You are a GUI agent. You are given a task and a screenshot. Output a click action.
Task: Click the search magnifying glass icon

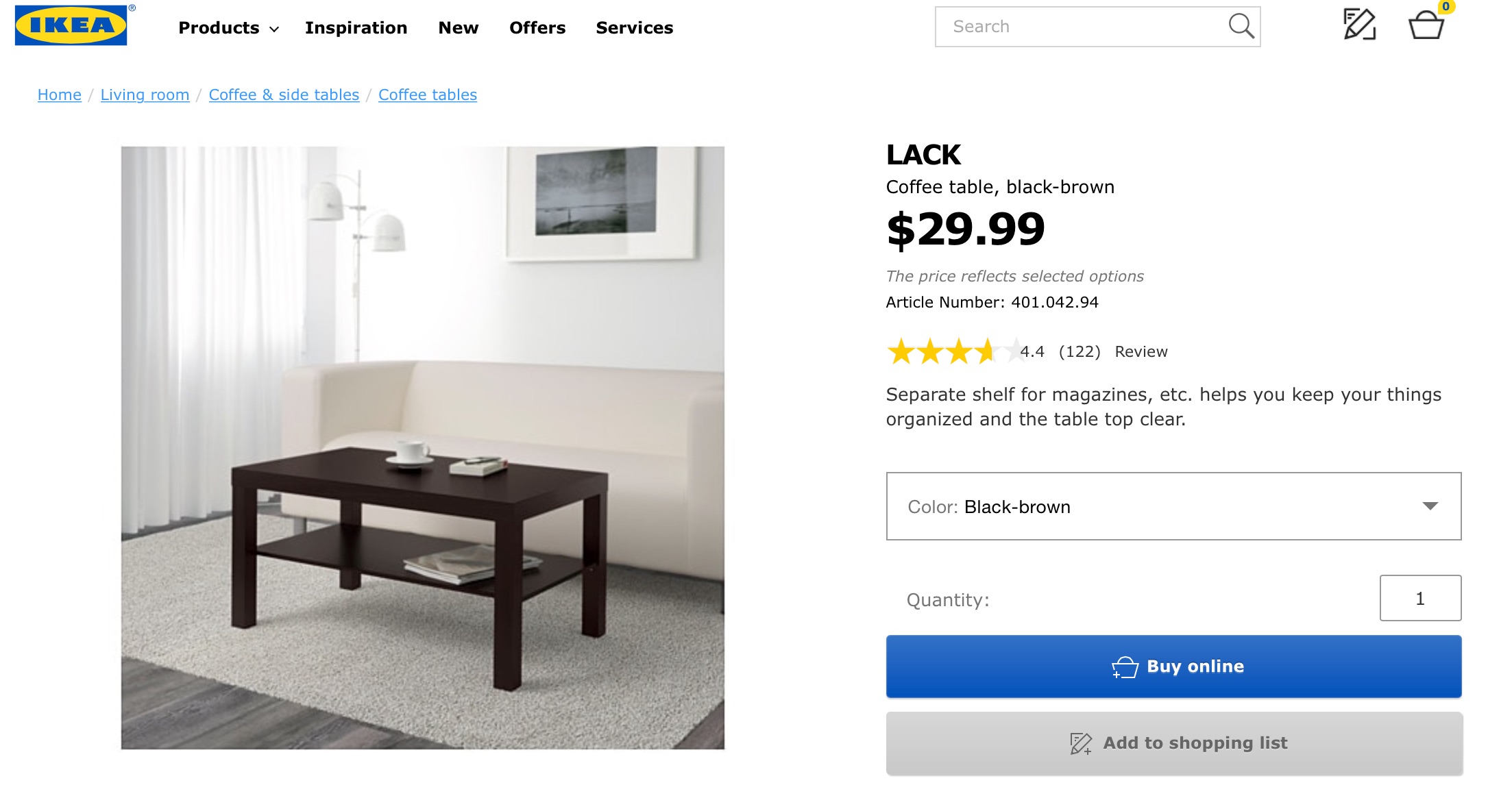pos(1241,26)
